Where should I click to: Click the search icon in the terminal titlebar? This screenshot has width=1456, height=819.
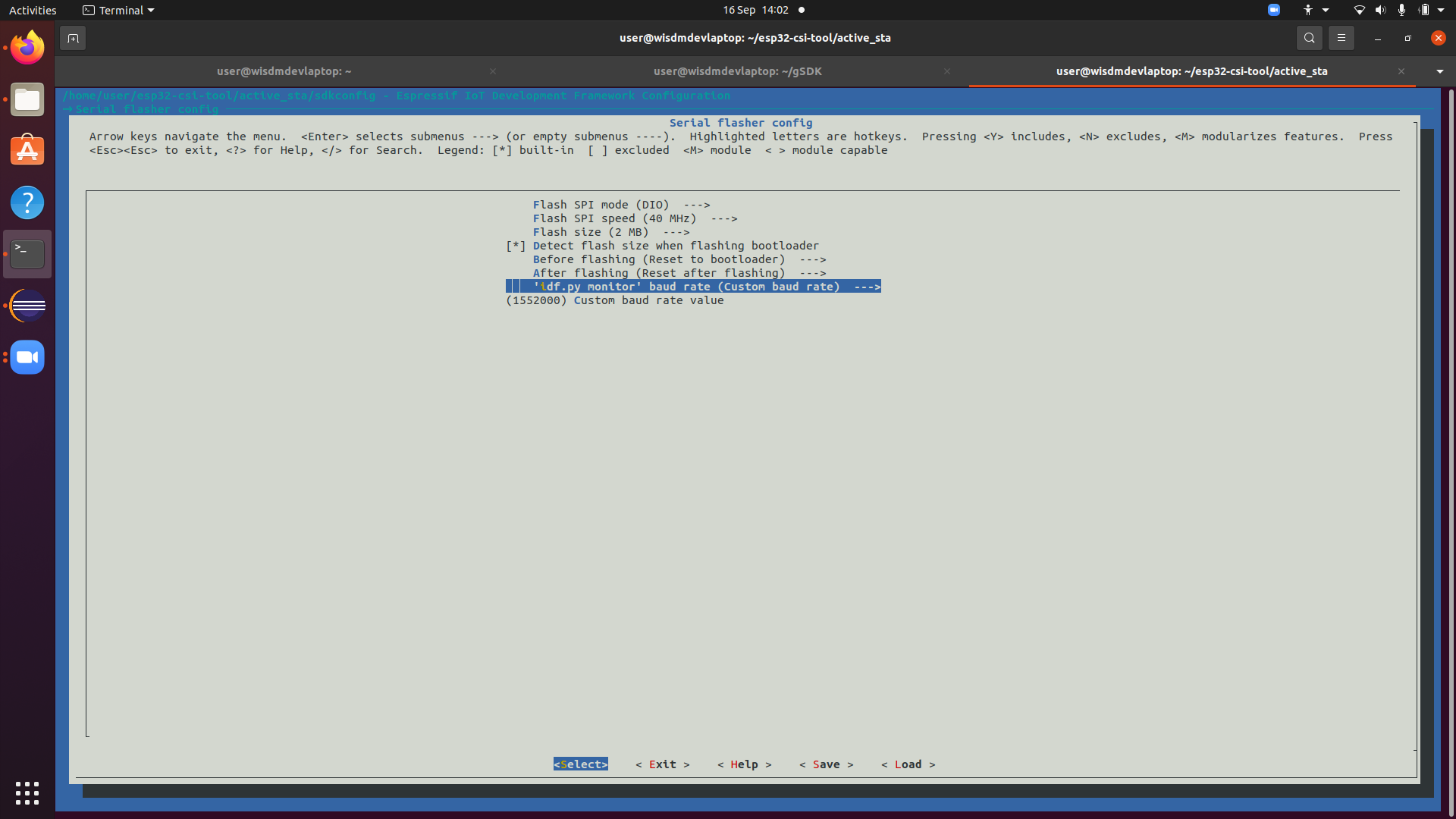1309,37
